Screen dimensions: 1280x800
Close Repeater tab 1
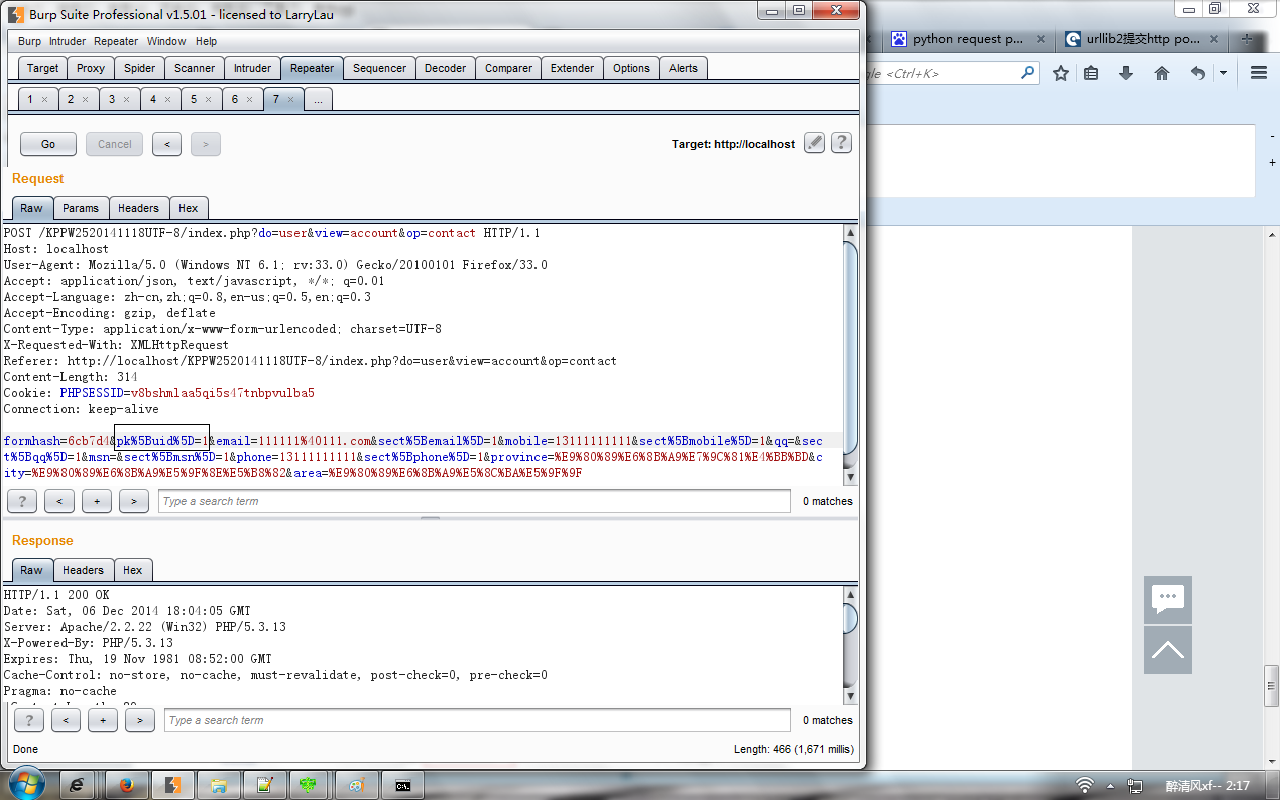[x=45, y=100]
